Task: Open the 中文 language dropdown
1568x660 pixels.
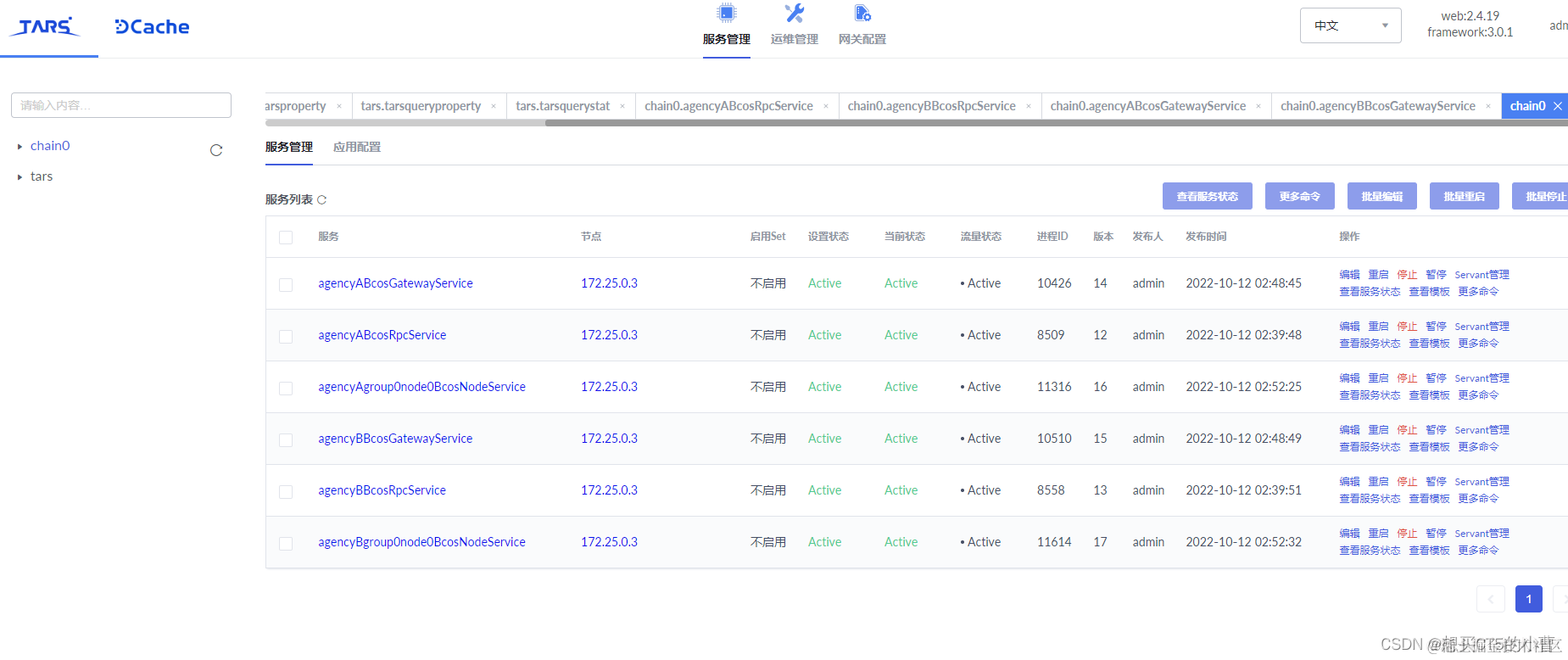Action: coord(1350,25)
